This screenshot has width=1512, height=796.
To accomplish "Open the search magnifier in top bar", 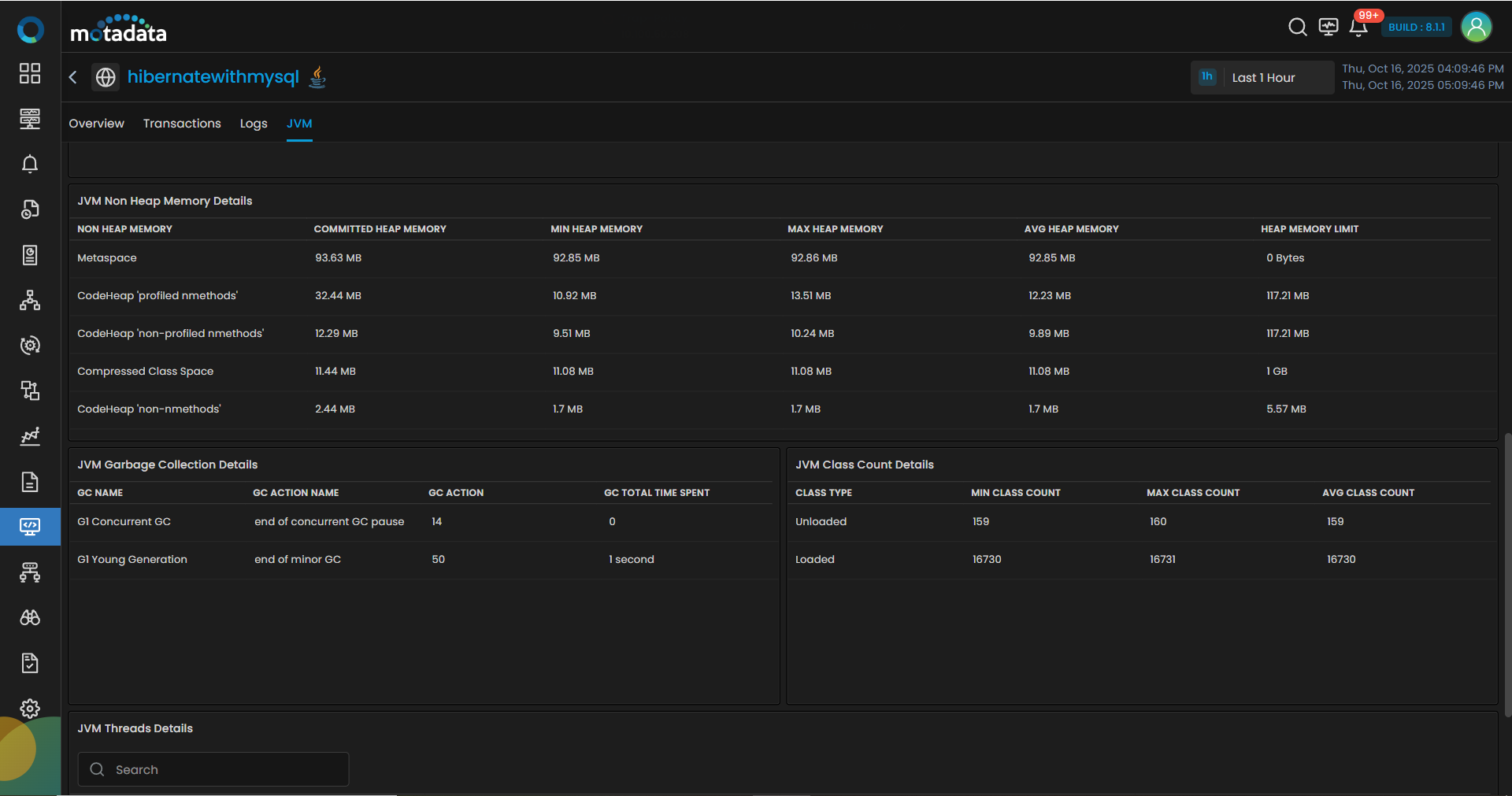I will click(x=1297, y=28).
